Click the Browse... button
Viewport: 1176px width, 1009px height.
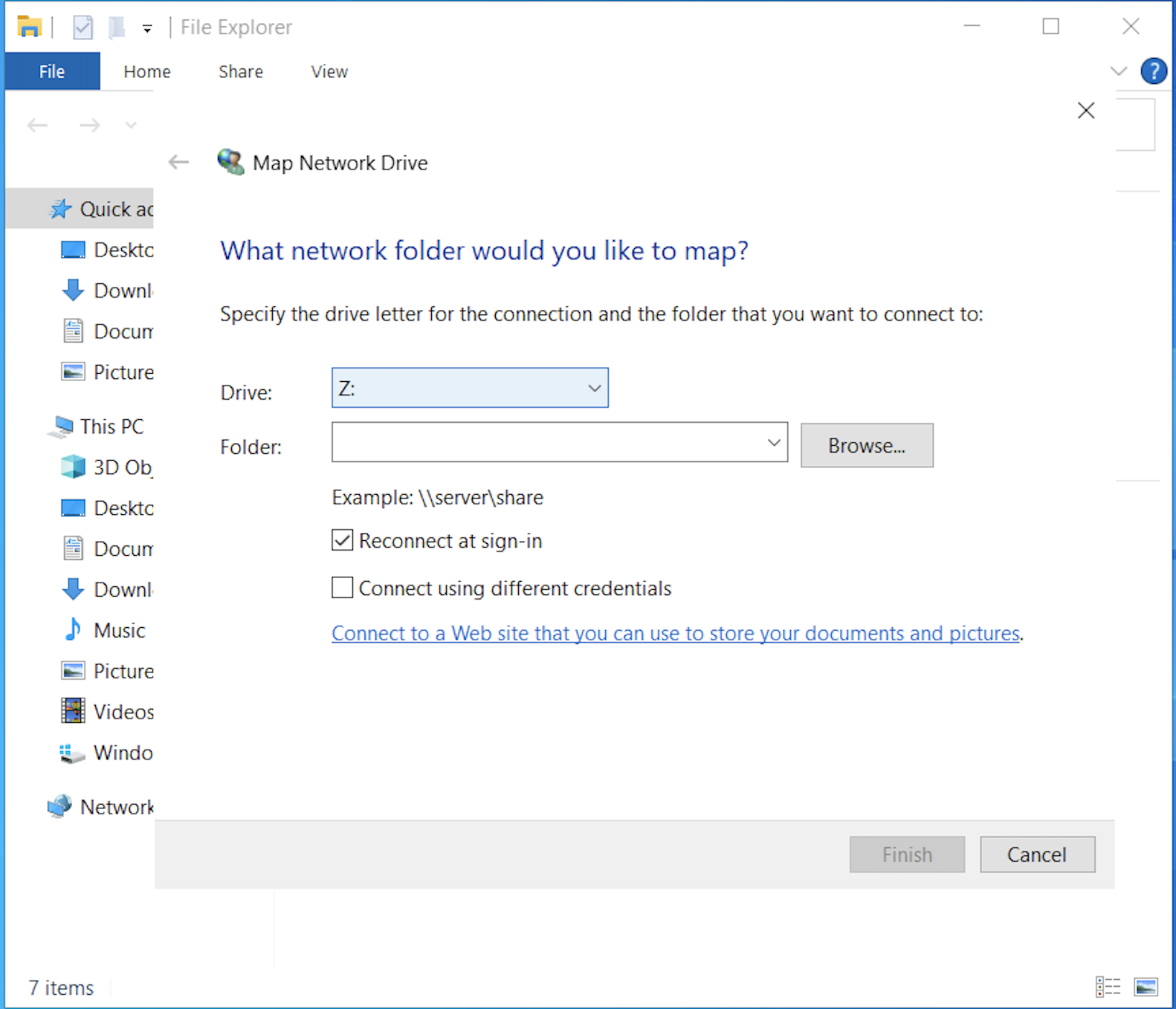(866, 446)
